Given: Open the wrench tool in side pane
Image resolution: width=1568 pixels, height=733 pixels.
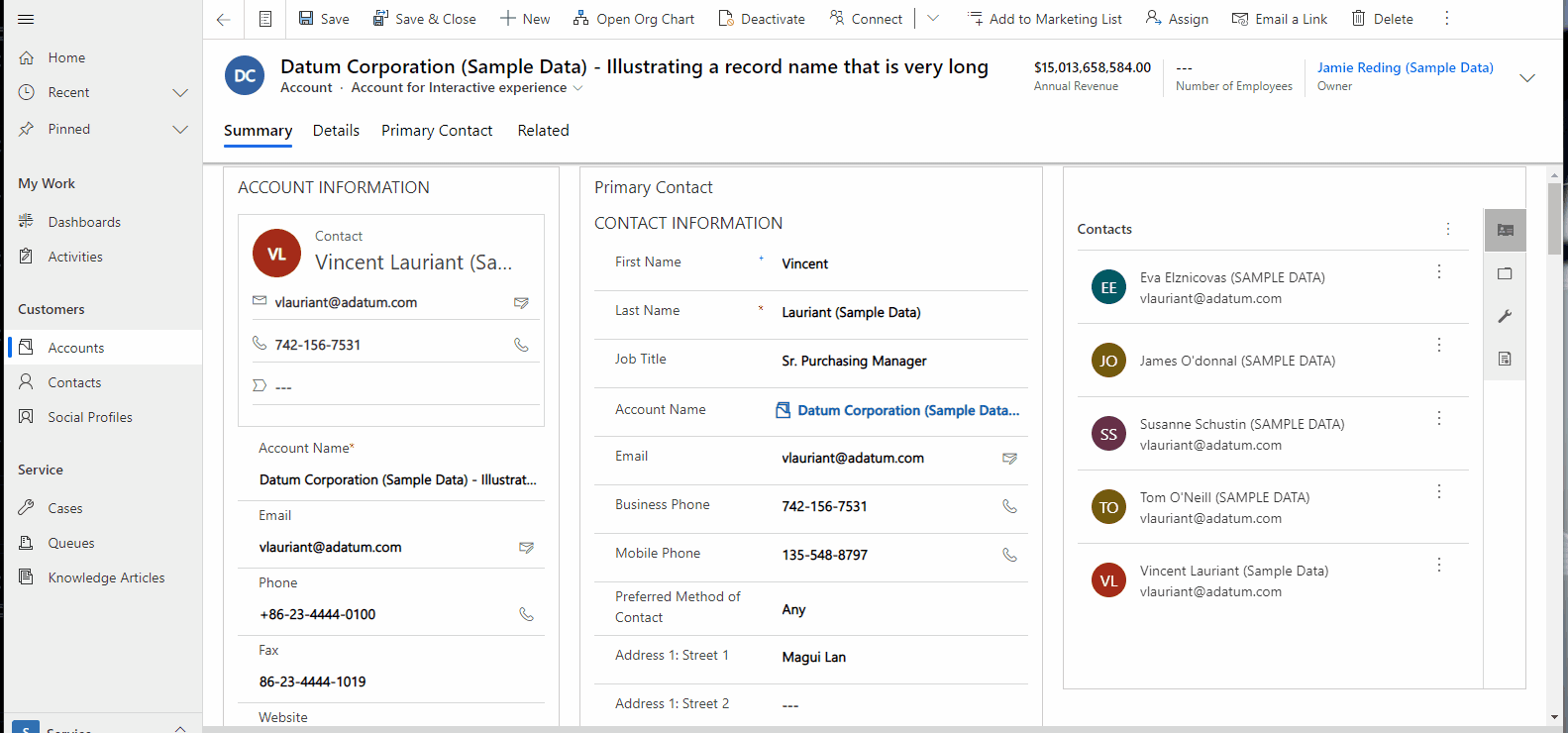Looking at the screenshot, I should (1505, 316).
